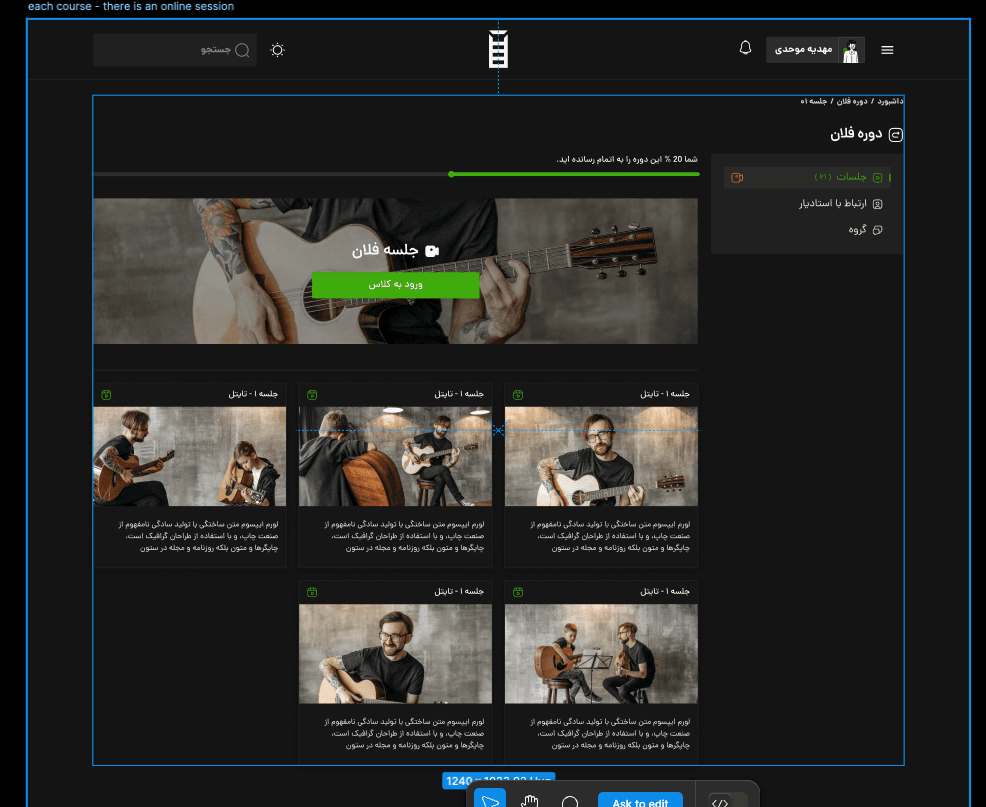Click the notification bell icon

click(x=744, y=47)
